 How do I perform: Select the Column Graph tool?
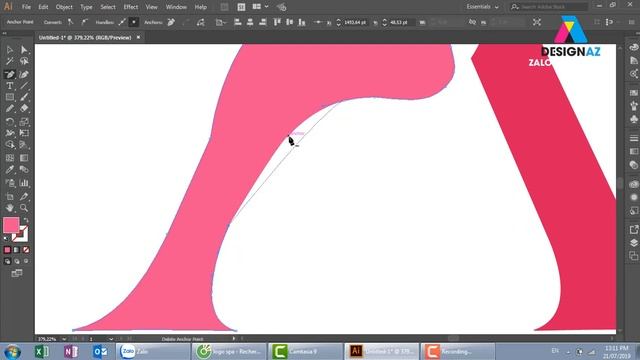[24, 183]
